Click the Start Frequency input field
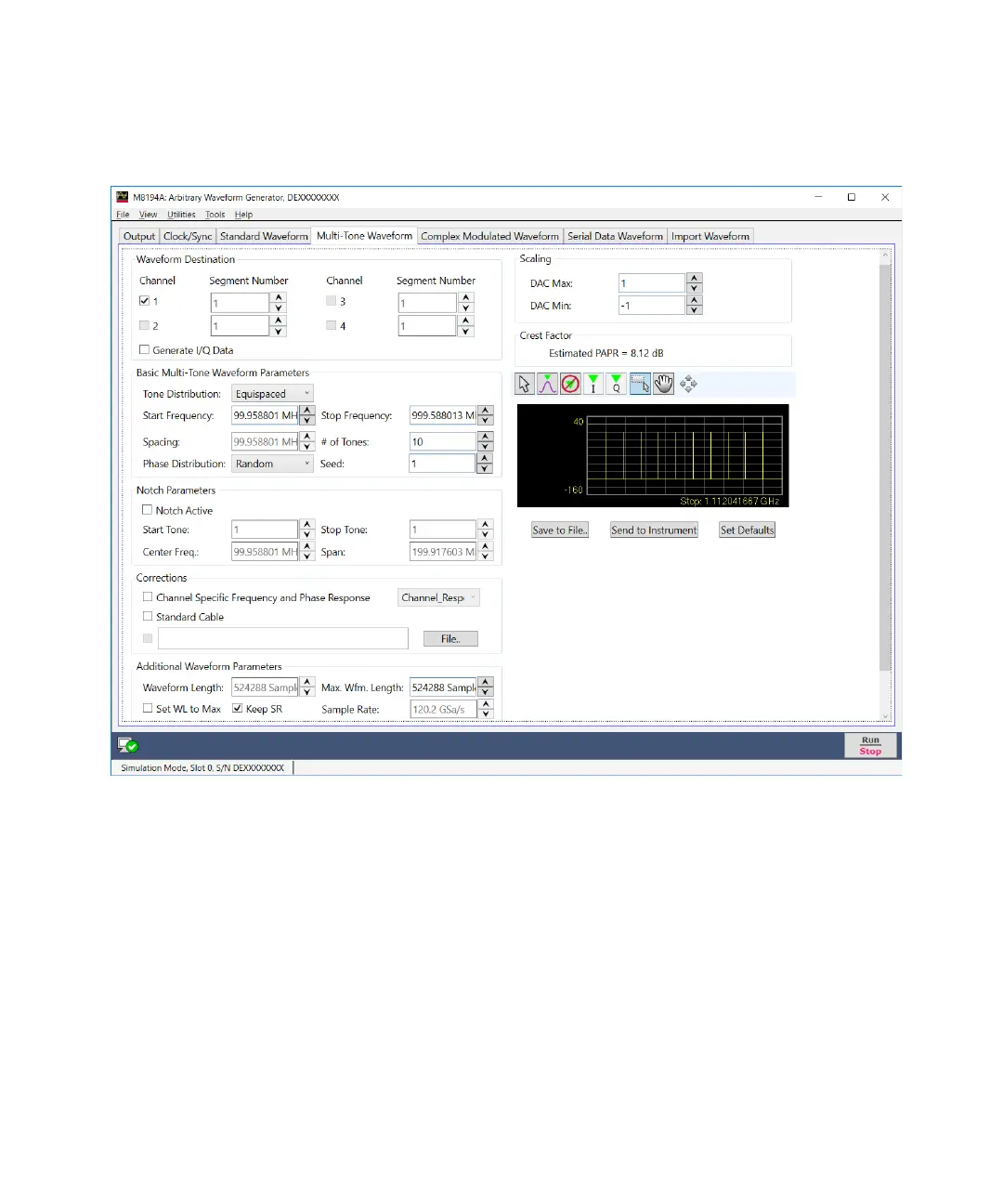The height and width of the screenshot is (1204, 1003). point(264,415)
